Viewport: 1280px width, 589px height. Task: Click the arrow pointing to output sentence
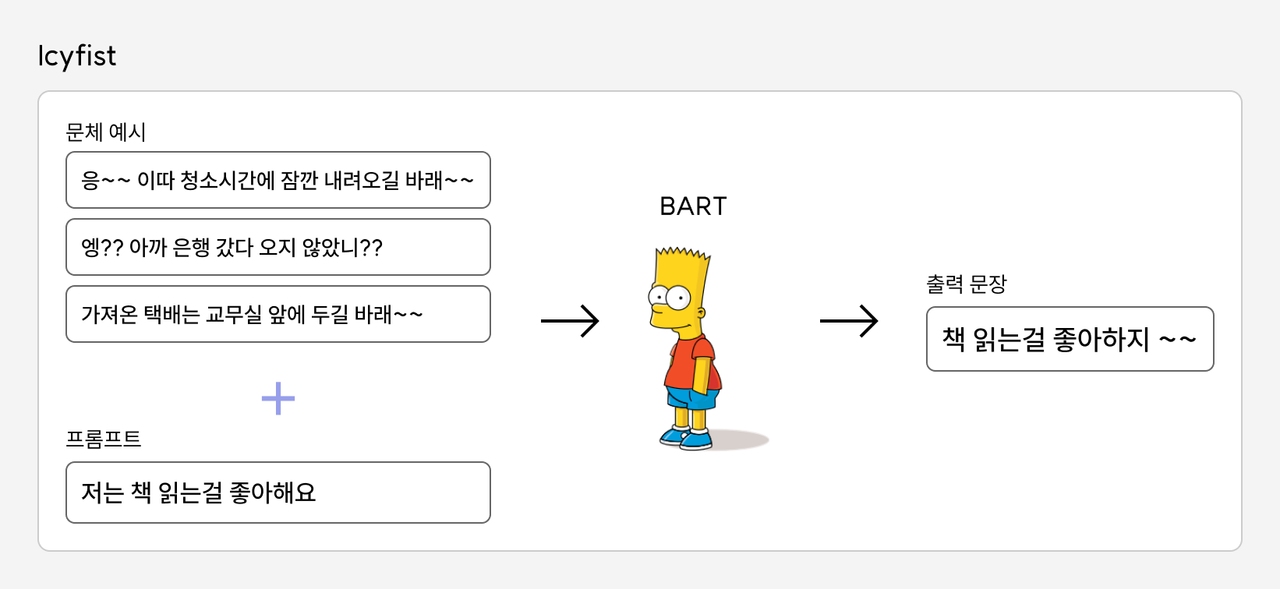coord(848,321)
